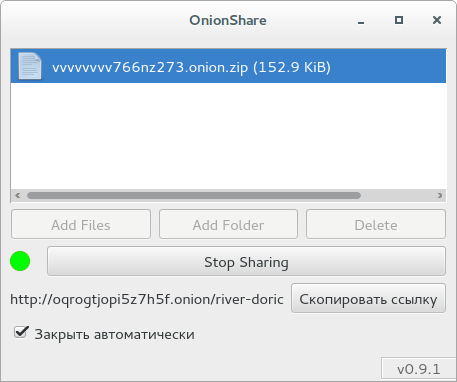This screenshot has width=457, height=382.
Task: Click the Stop Sharing button
Action: pyautogui.click(x=246, y=261)
